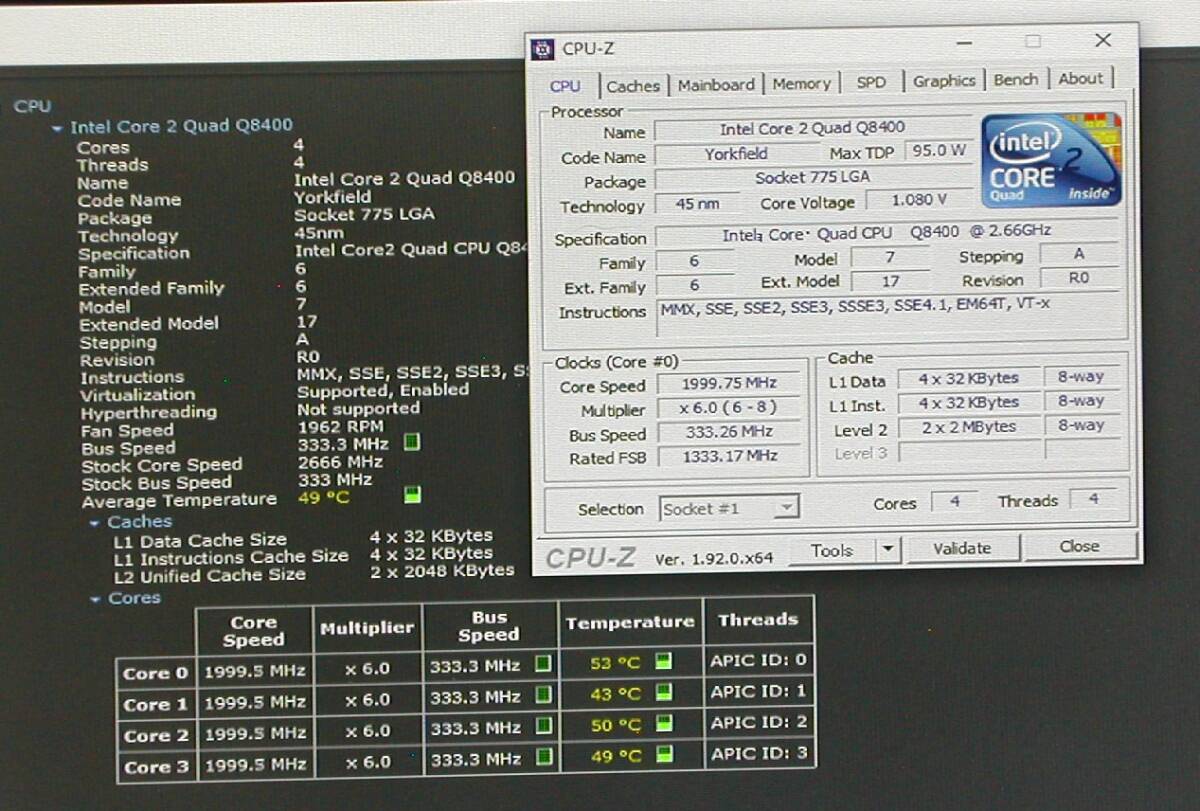Click the Core 3 temperature green indicator
This screenshot has width=1200, height=811.
[664, 755]
